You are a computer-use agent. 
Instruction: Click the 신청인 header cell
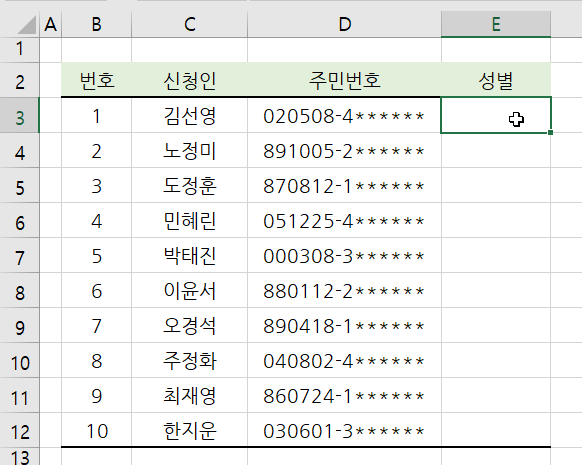tap(190, 80)
